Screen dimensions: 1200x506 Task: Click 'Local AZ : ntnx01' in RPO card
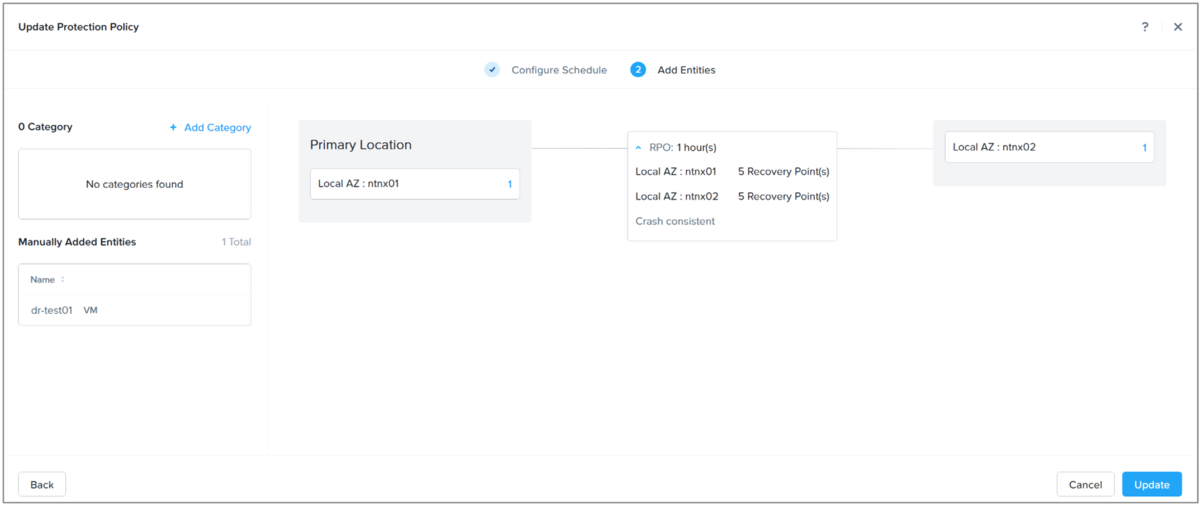[x=676, y=172]
